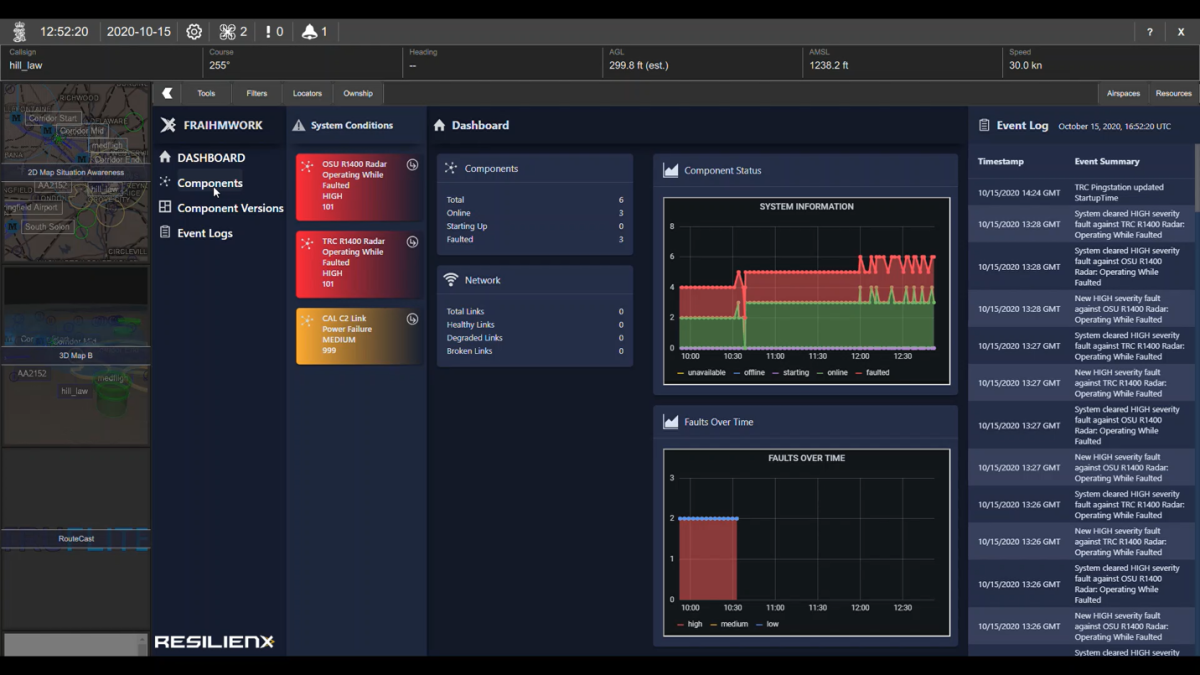The height and width of the screenshot is (675, 1200).
Task: Toggle the 'faulted' series in Component Status legend
Action: coord(877,373)
